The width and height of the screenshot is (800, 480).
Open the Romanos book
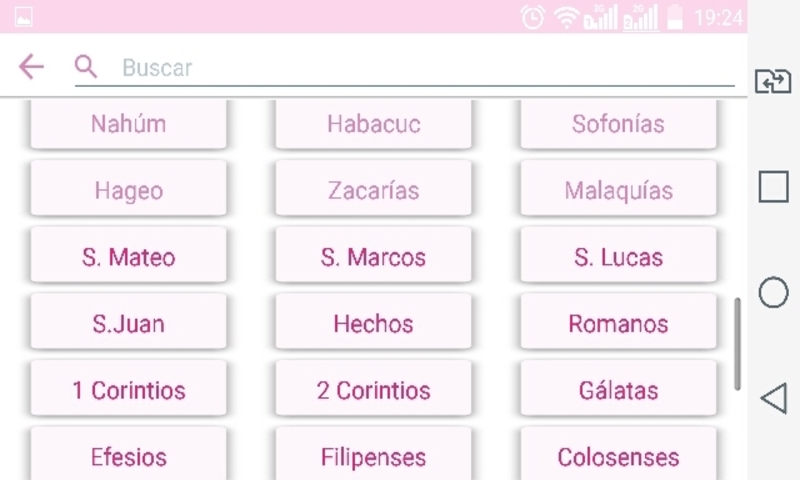[618, 324]
